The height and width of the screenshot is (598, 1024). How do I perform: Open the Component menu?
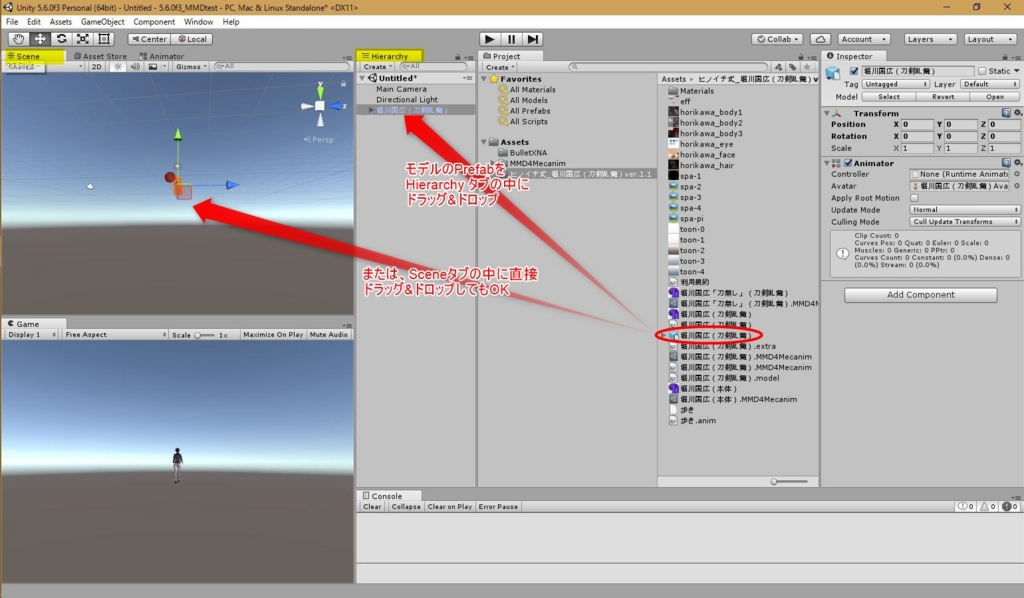coord(154,22)
